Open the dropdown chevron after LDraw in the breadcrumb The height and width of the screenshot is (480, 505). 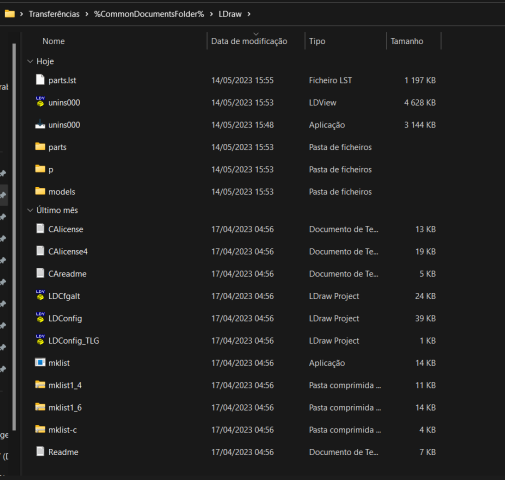[249, 14]
